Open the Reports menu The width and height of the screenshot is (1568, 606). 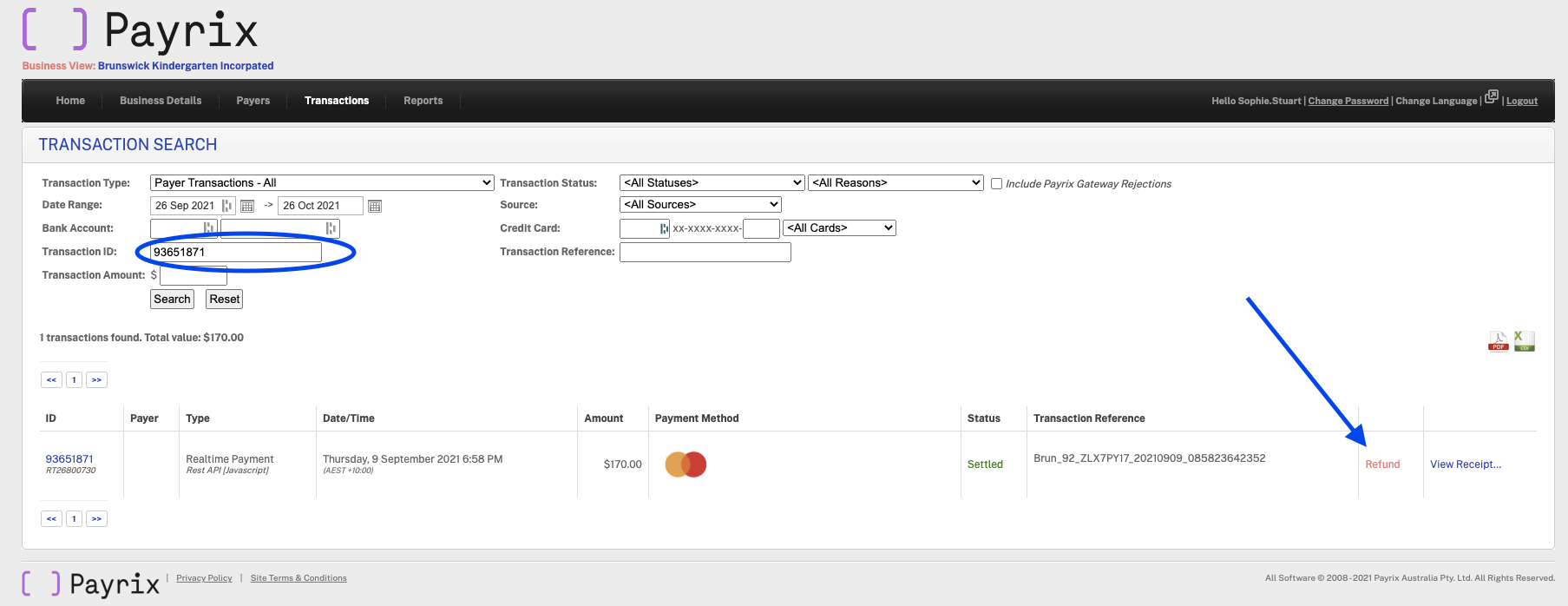(423, 101)
